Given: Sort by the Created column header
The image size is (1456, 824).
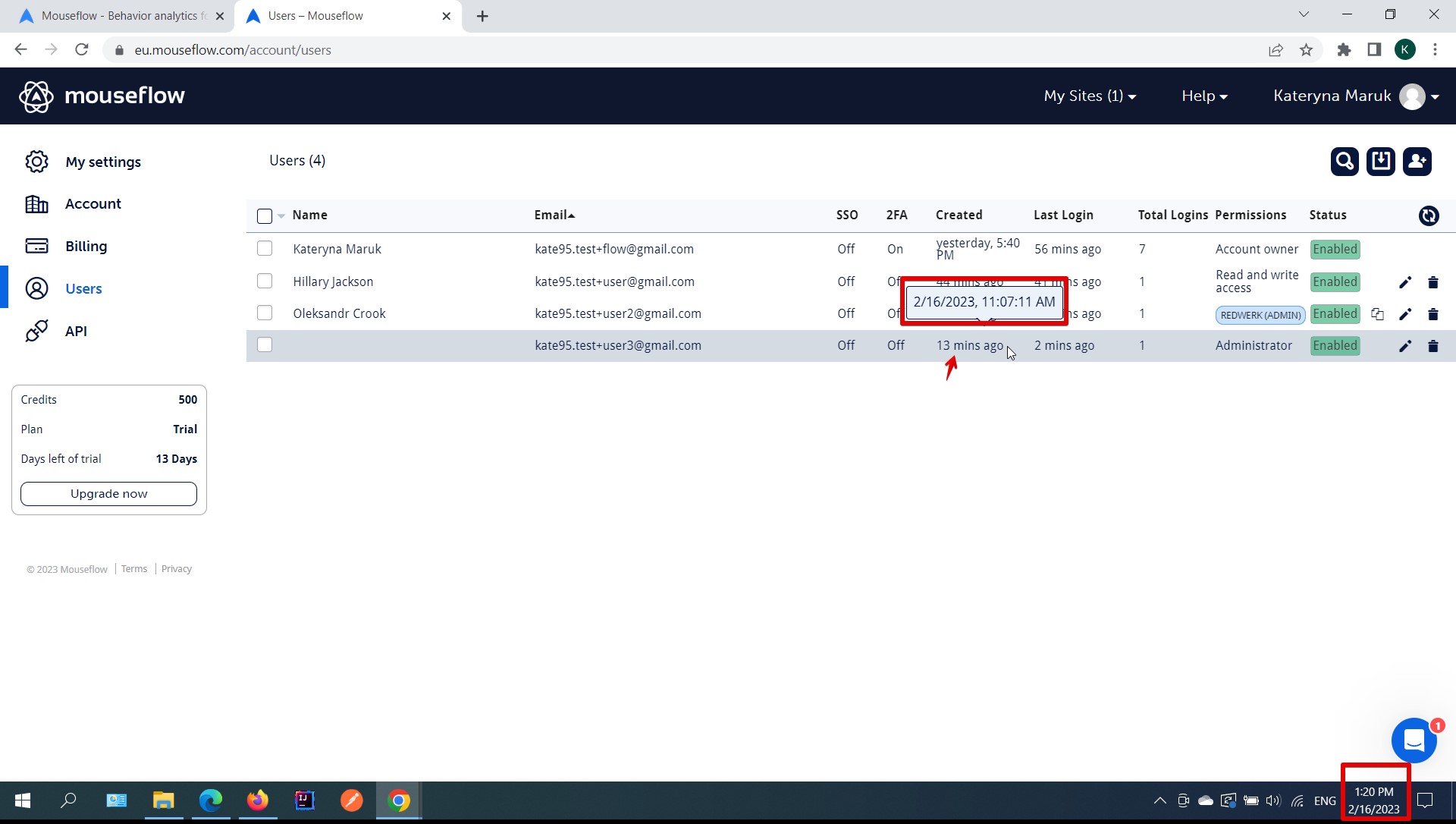Looking at the screenshot, I should pyautogui.click(x=959, y=215).
